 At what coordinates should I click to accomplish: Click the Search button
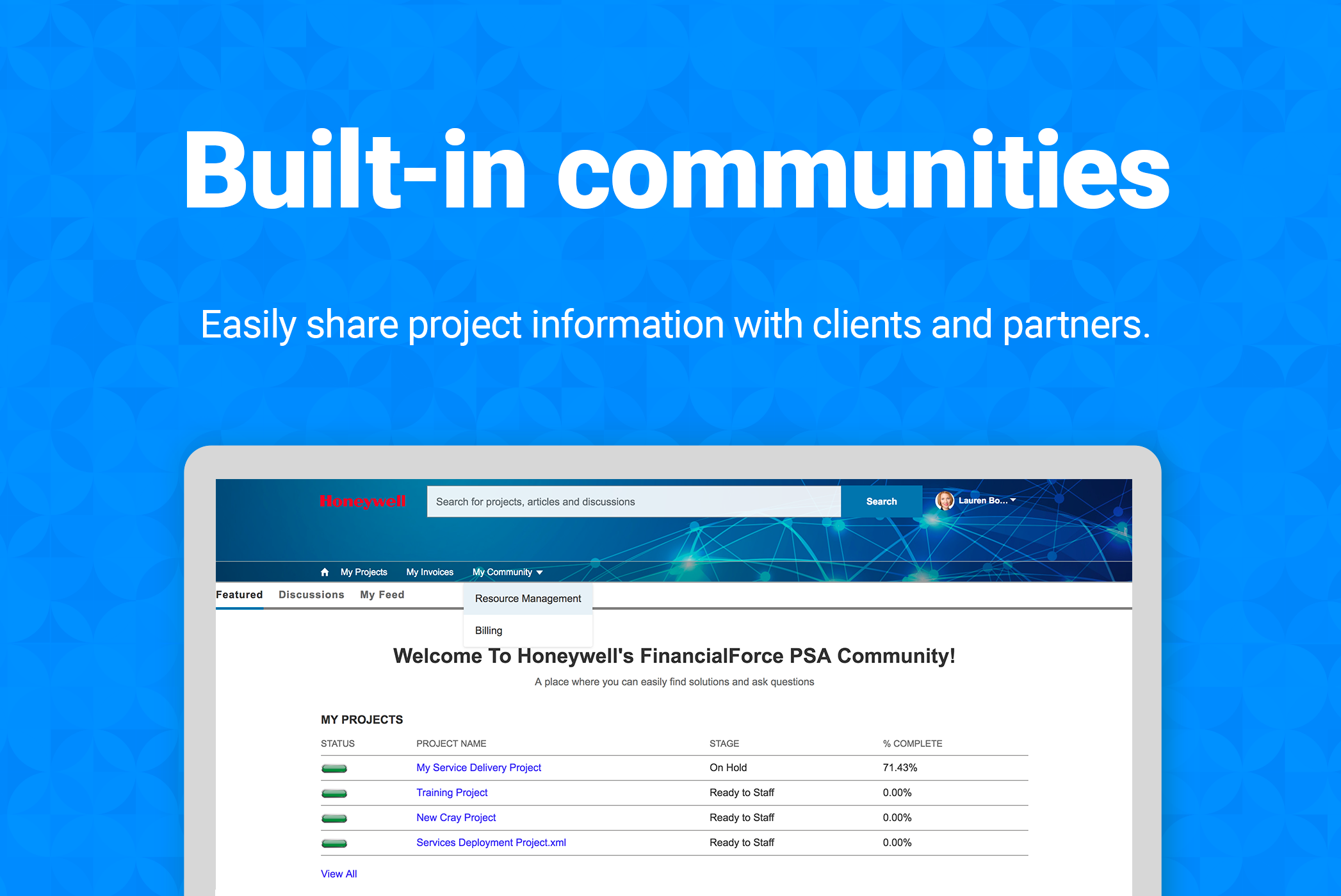881,501
